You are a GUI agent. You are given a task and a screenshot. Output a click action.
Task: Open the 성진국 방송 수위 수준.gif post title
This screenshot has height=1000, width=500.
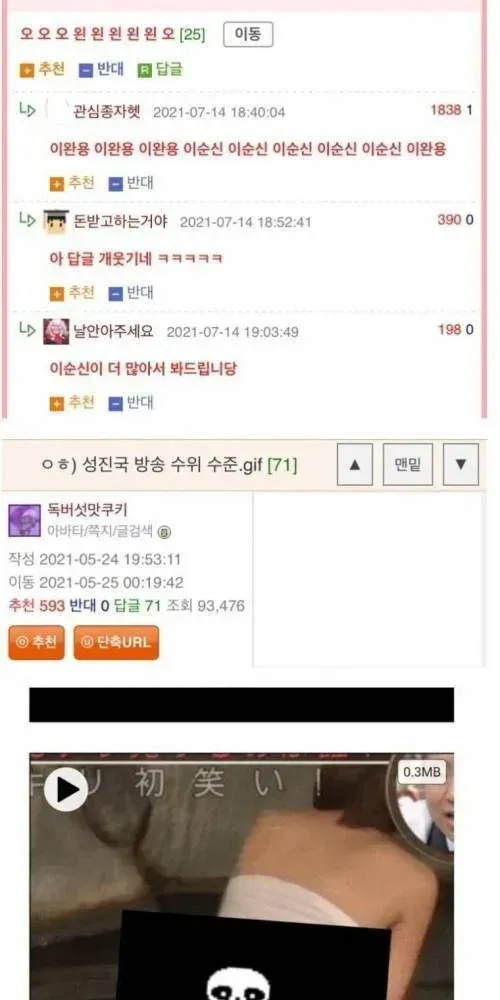pyautogui.click(x=170, y=466)
